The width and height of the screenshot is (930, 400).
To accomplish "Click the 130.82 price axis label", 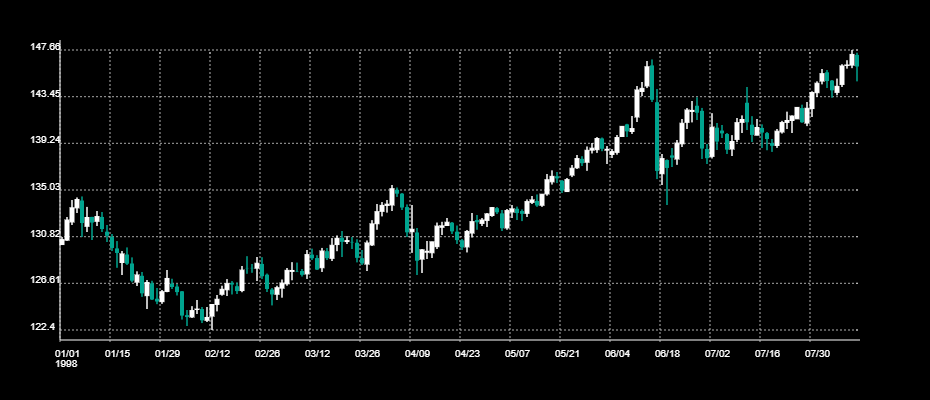I will (45, 234).
